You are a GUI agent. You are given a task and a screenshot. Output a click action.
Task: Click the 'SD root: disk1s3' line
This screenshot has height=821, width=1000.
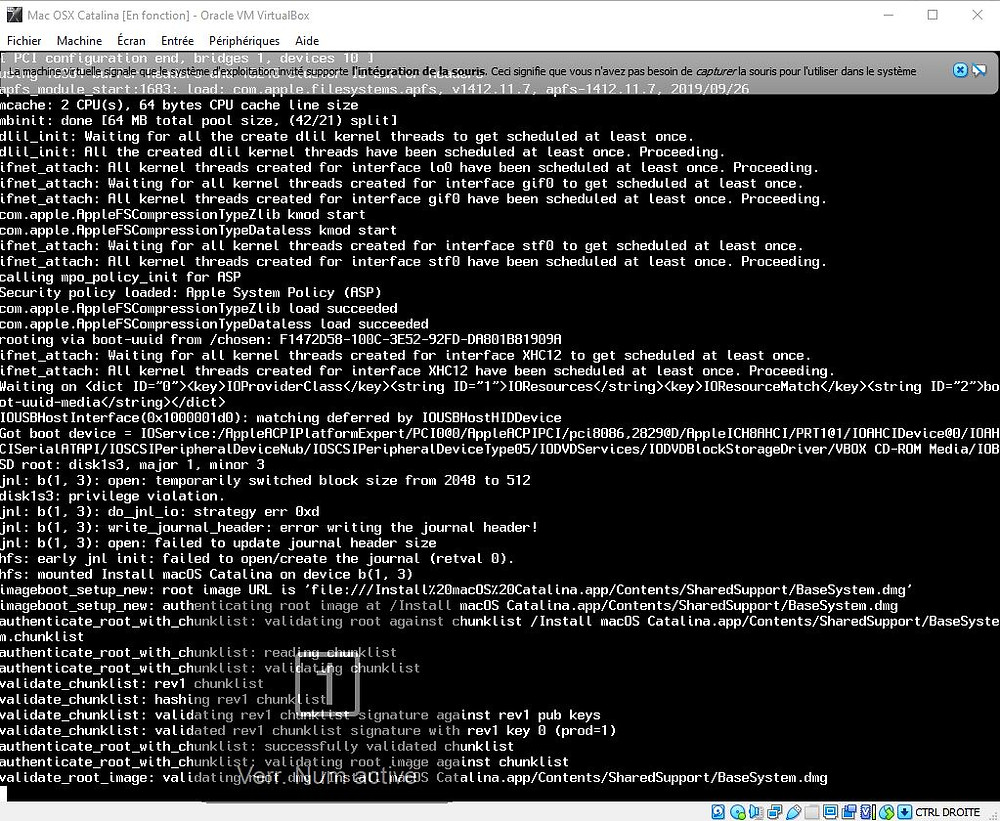tap(132, 464)
